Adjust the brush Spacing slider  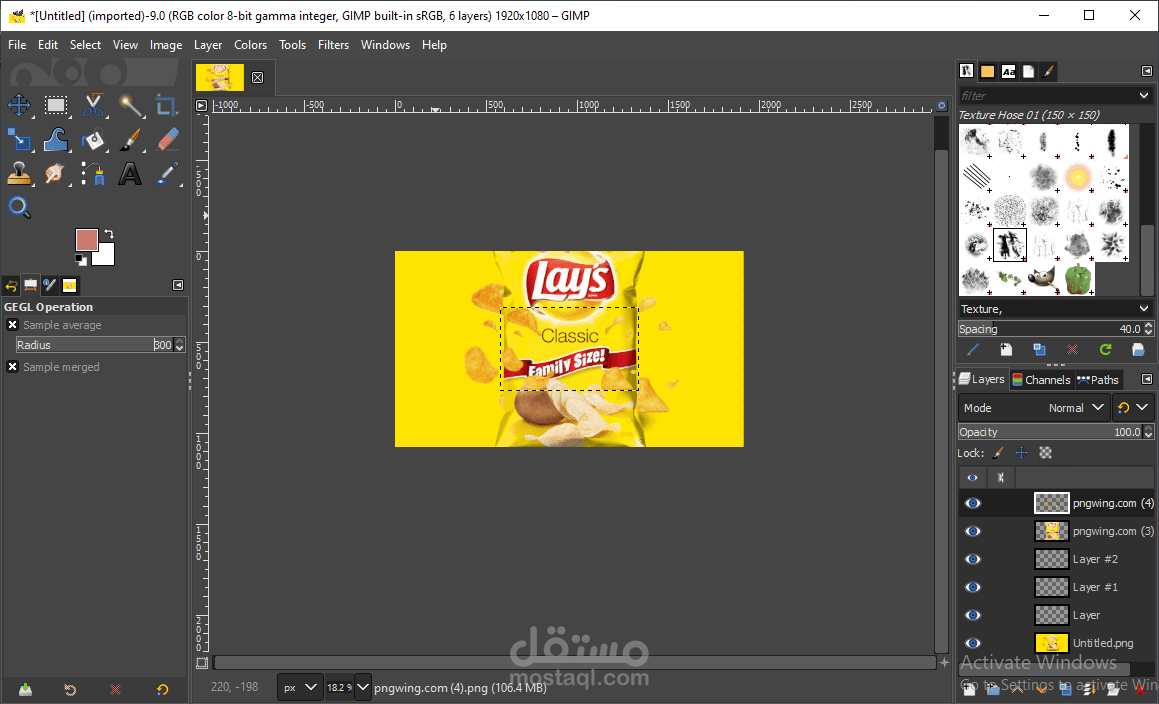(x=1050, y=329)
